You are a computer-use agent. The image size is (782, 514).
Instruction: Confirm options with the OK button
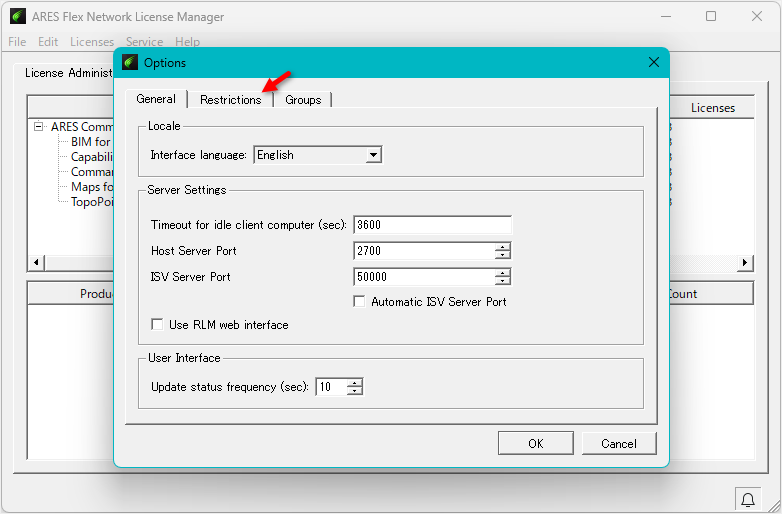click(536, 444)
